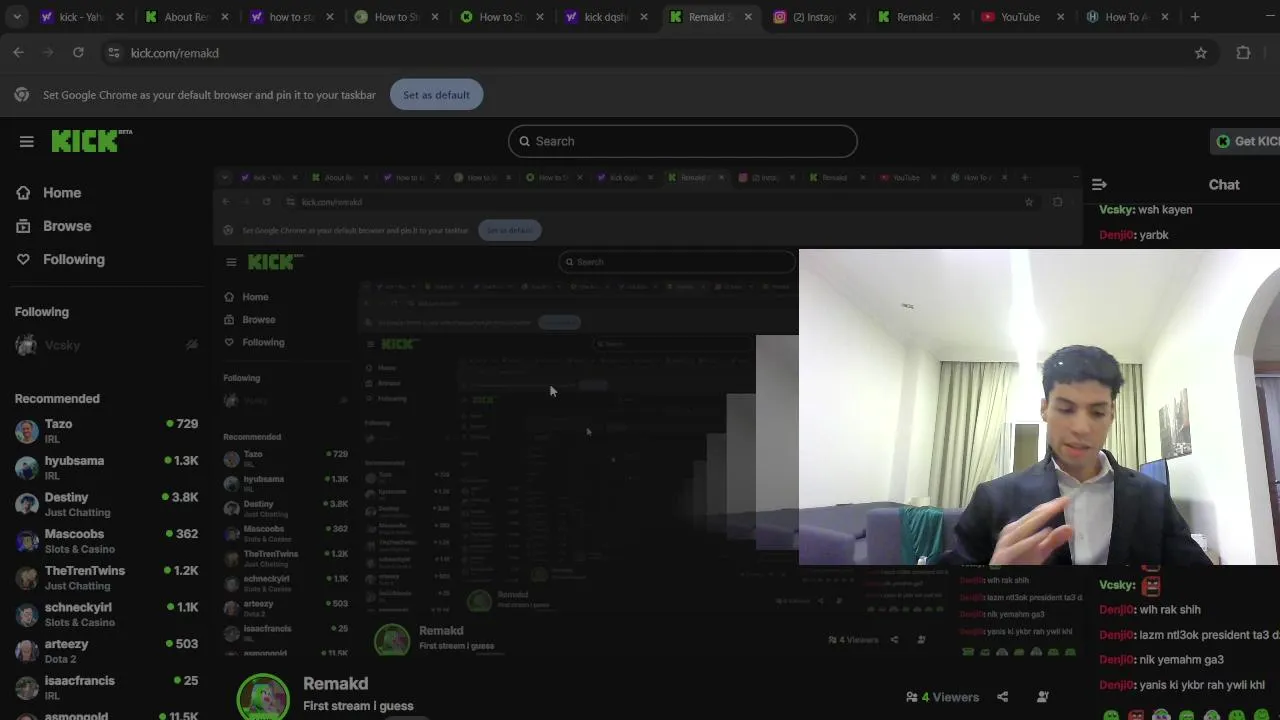Open recommended channel TheTrenTwins
Screen dimensions: 1280x720
coord(106,578)
